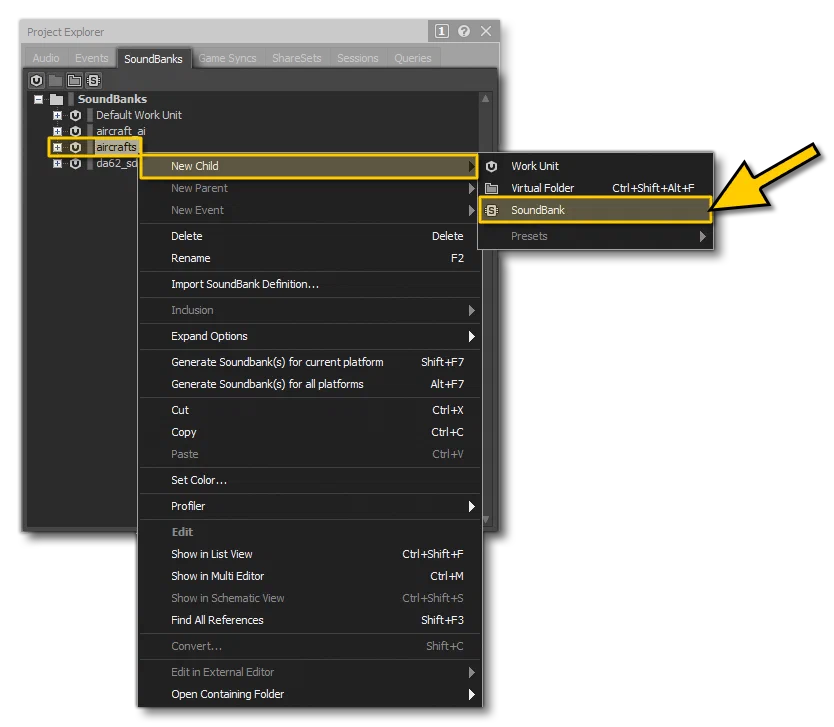Open help via question mark icon
This screenshot has height=727, width=834.
[464, 31]
